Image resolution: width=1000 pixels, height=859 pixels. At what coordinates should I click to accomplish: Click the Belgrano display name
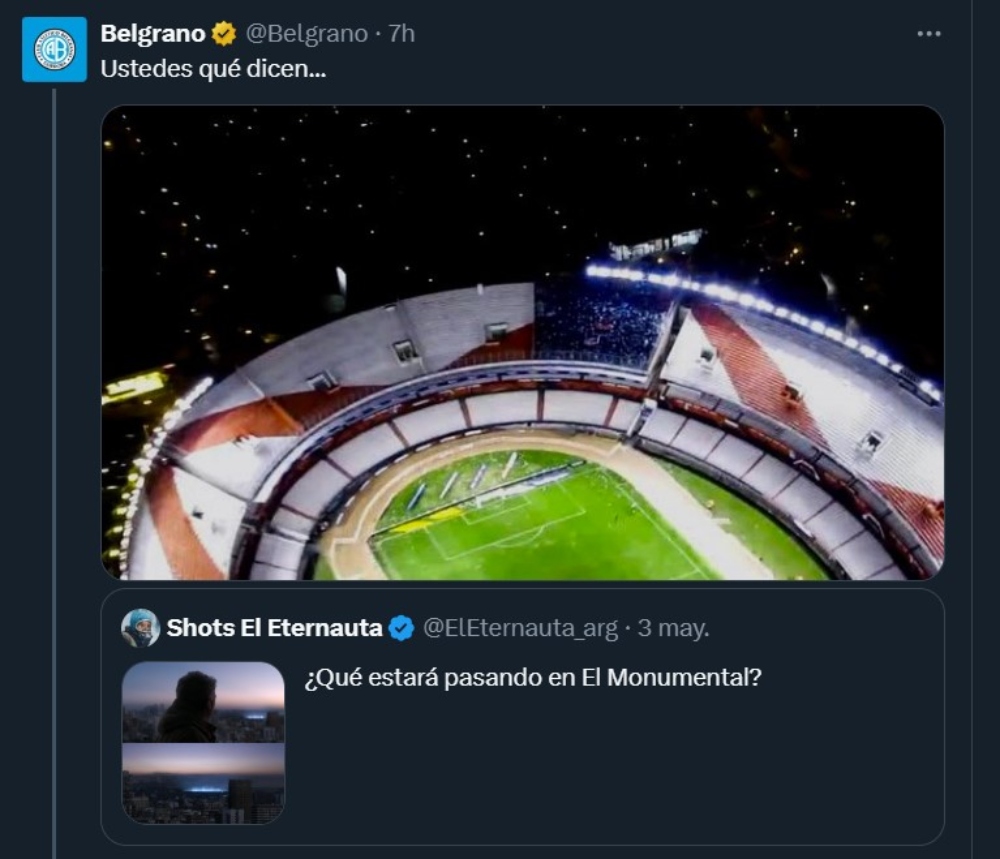[x=153, y=34]
